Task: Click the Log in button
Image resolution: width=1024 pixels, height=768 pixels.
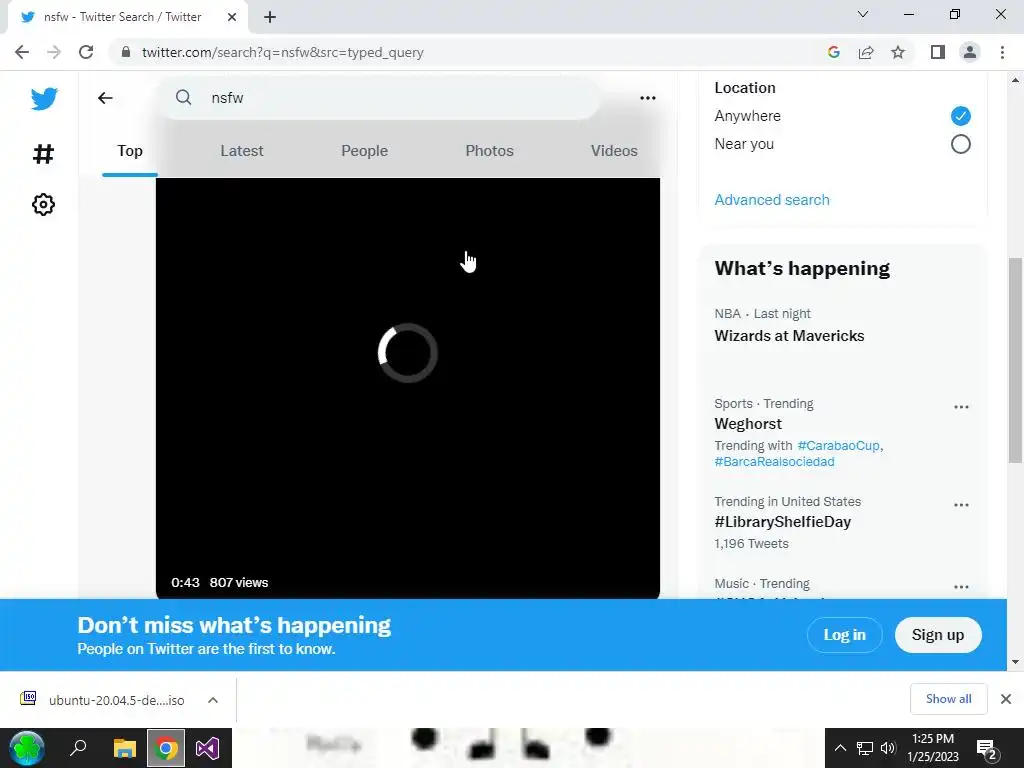Action: tap(844, 635)
